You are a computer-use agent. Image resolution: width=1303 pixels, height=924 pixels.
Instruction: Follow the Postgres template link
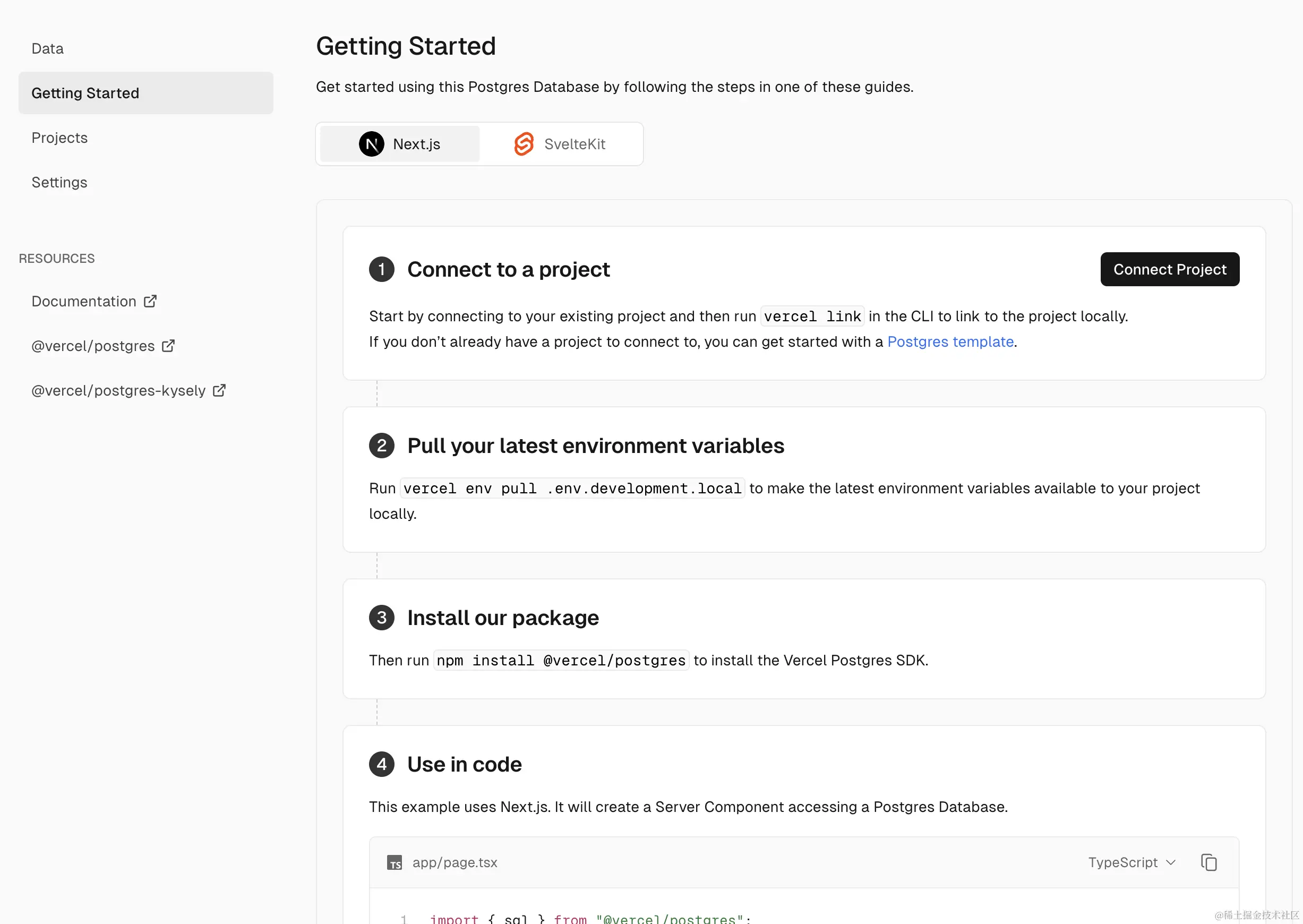(950, 341)
